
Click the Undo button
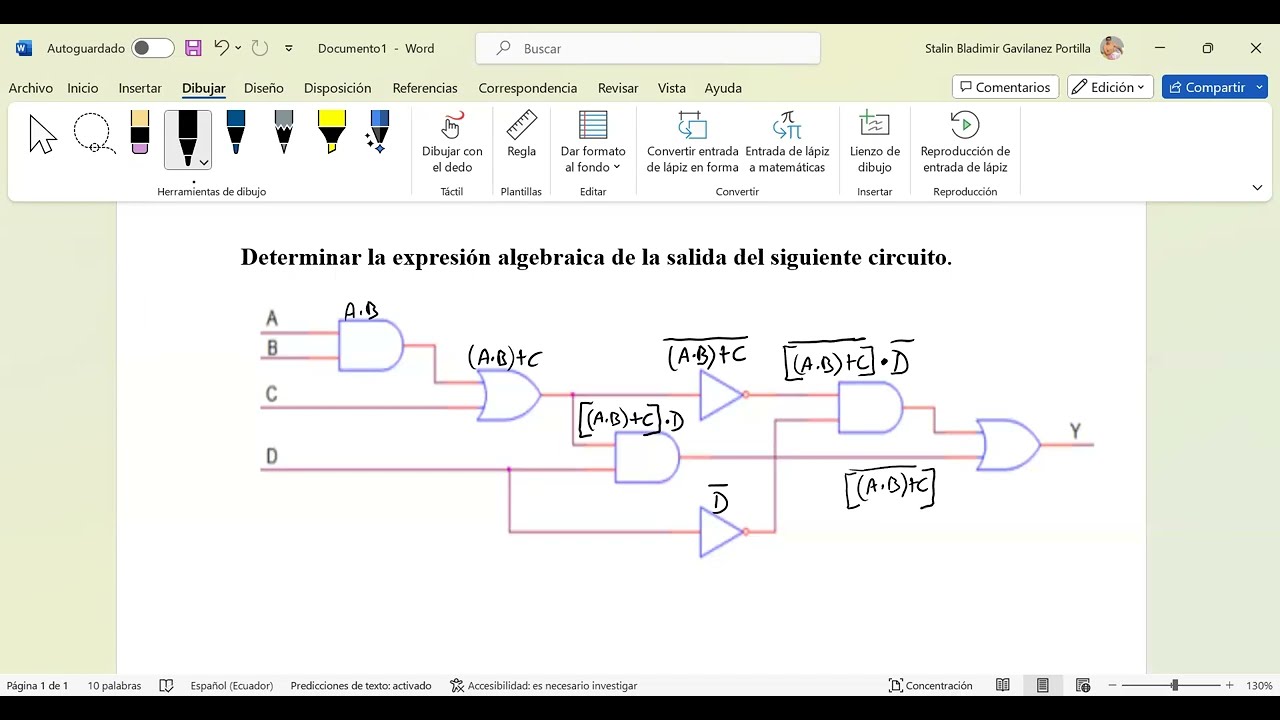click(x=222, y=47)
